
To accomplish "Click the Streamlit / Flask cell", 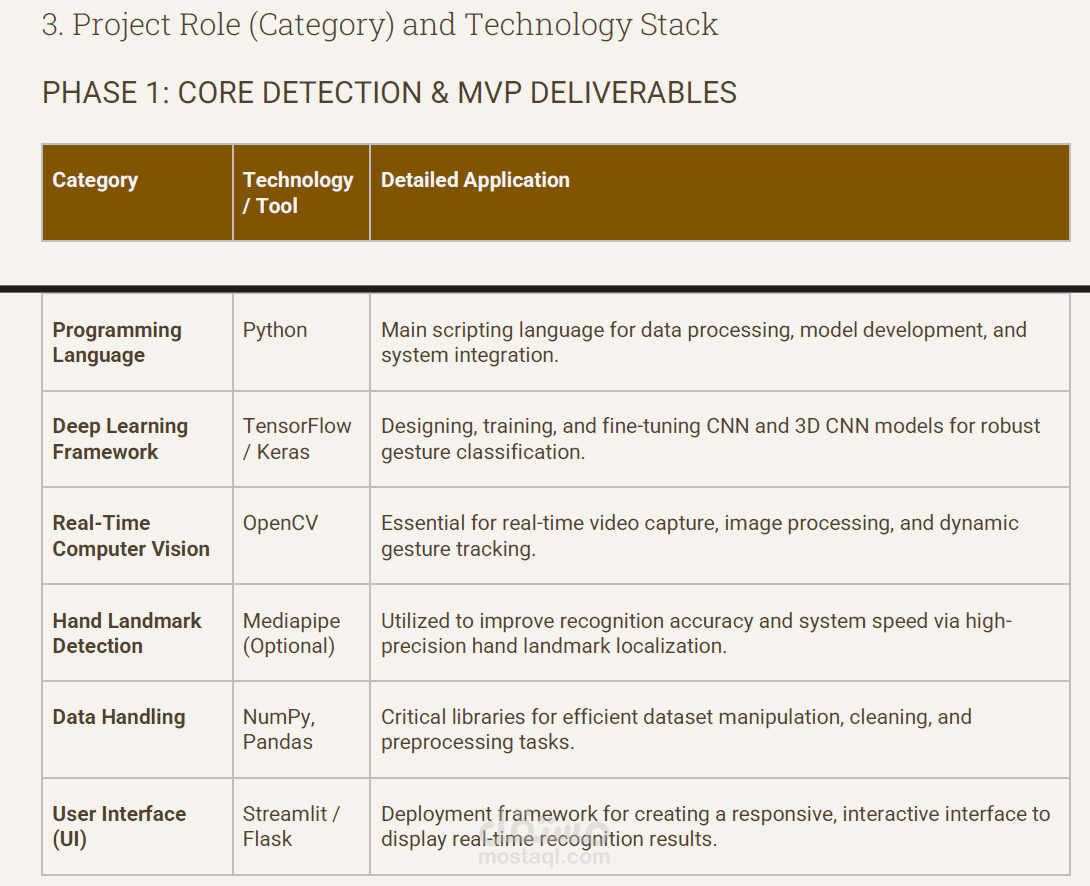I will [x=291, y=826].
